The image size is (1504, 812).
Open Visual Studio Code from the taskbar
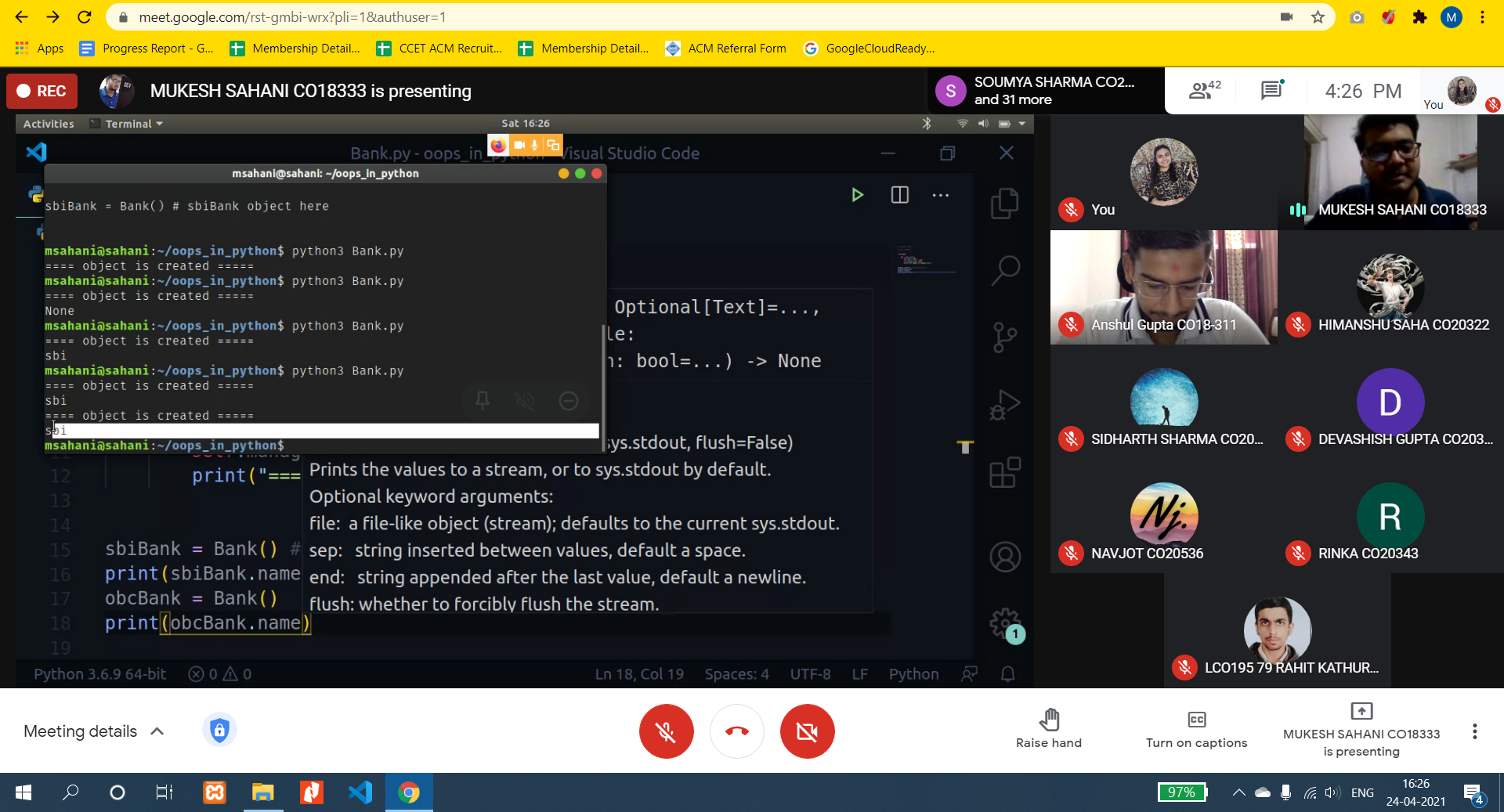[360, 792]
